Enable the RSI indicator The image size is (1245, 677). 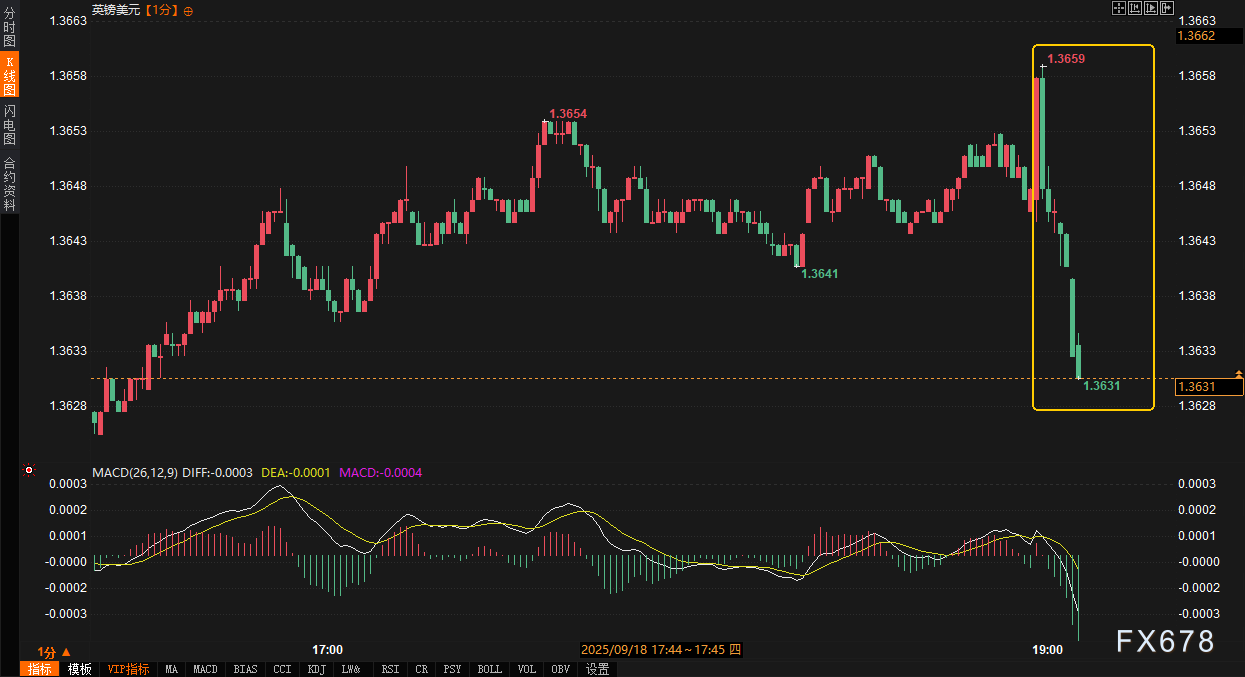390,669
